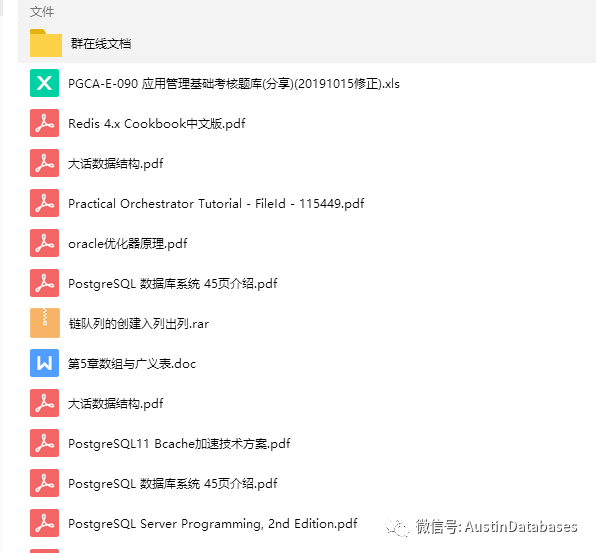Click the green Excel icon for PGCA-E-090 file
This screenshot has width=596, height=553.
click(x=44, y=83)
